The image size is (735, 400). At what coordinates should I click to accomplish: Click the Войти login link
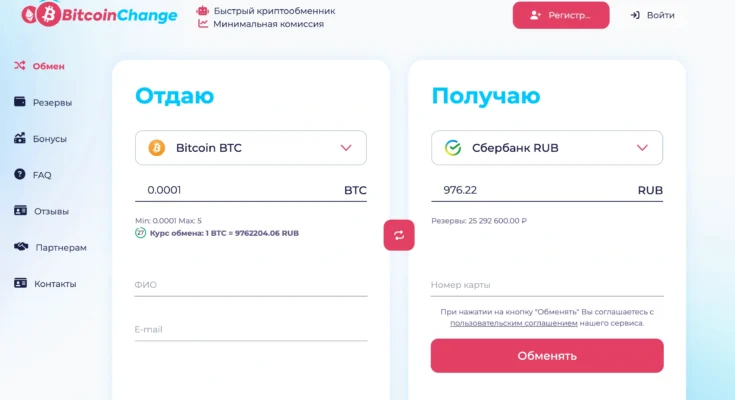tap(652, 15)
